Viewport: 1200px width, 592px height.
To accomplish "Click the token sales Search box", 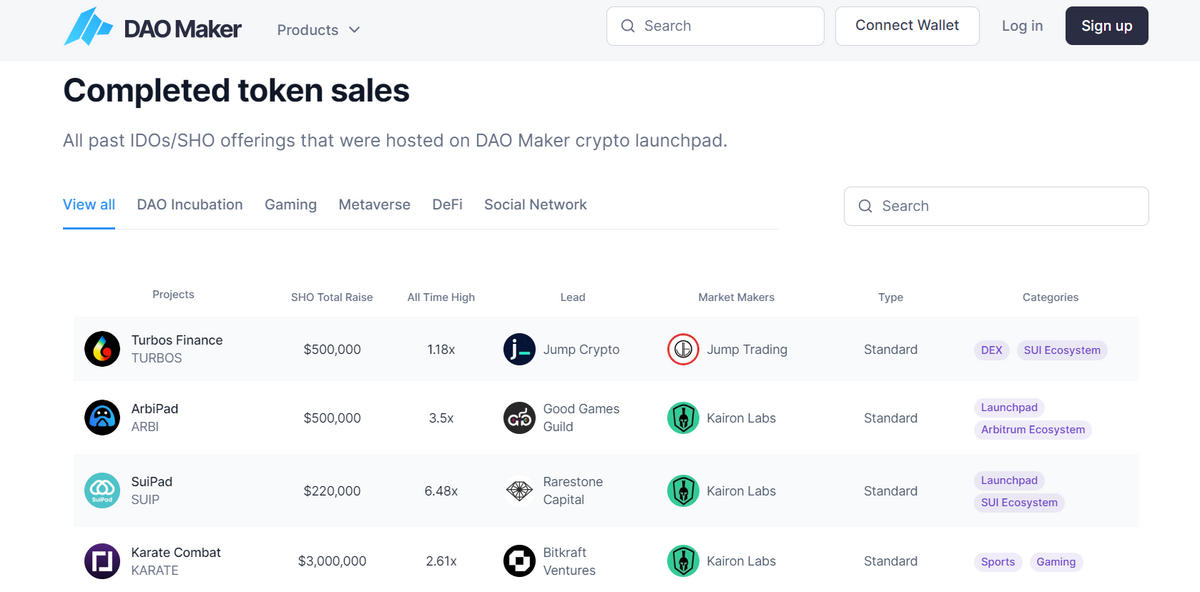I will (x=996, y=206).
